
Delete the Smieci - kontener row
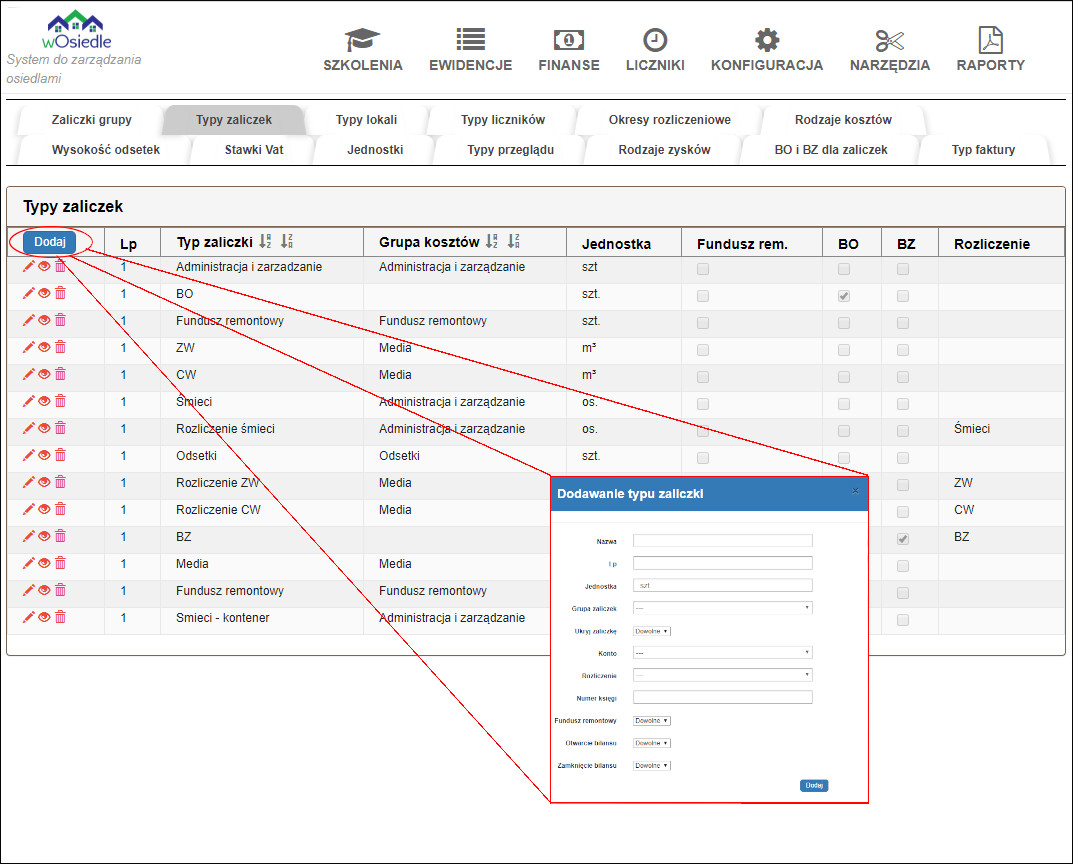[x=60, y=617]
